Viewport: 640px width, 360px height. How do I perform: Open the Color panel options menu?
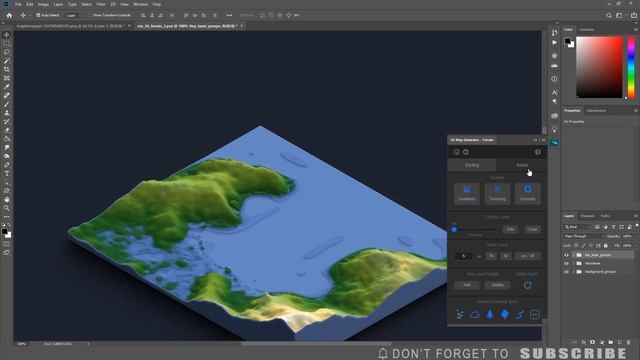(x=636, y=29)
